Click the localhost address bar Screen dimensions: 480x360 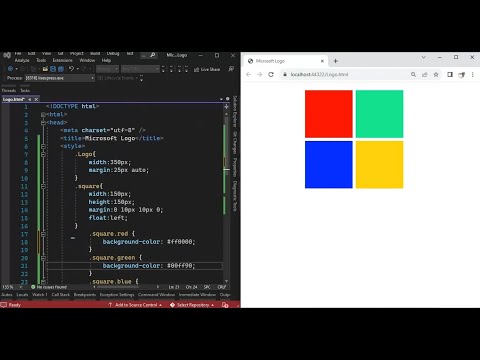(347, 75)
